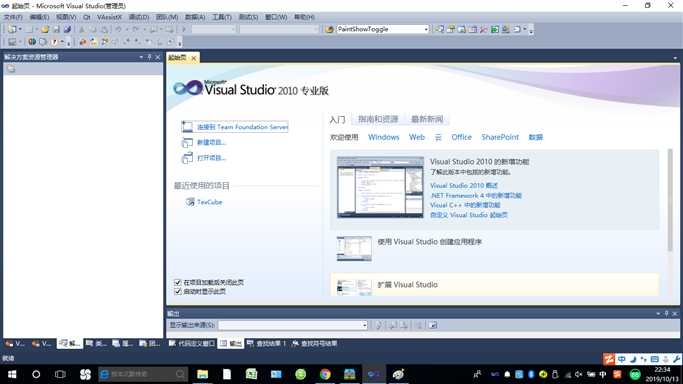Viewport: 683px width, 384px height.
Task: Select the Web category link
Action: point(416,137)
